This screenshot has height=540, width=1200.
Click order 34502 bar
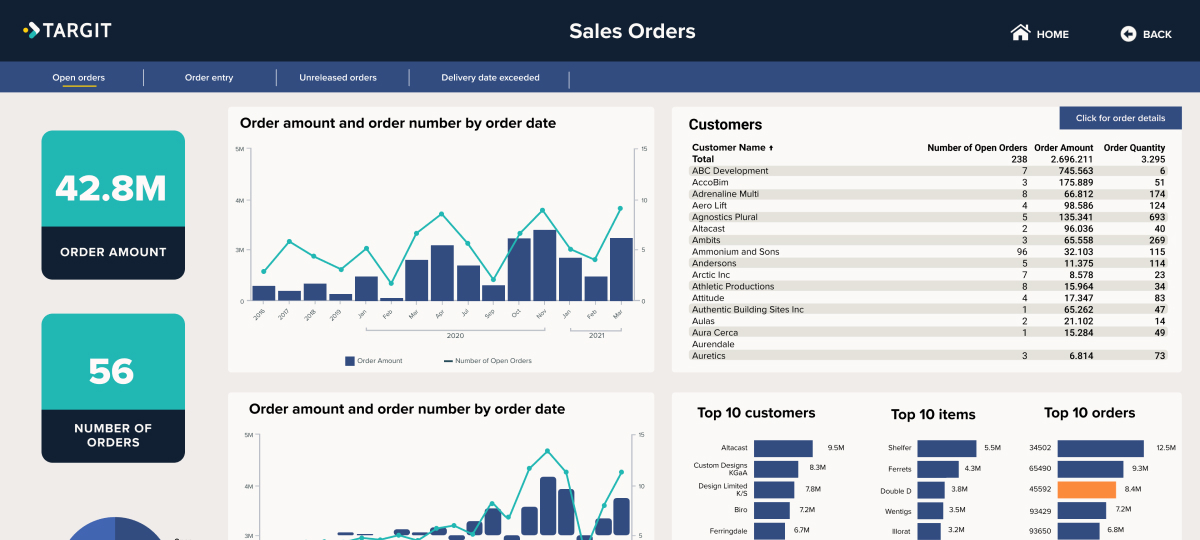pos(1101,448)
